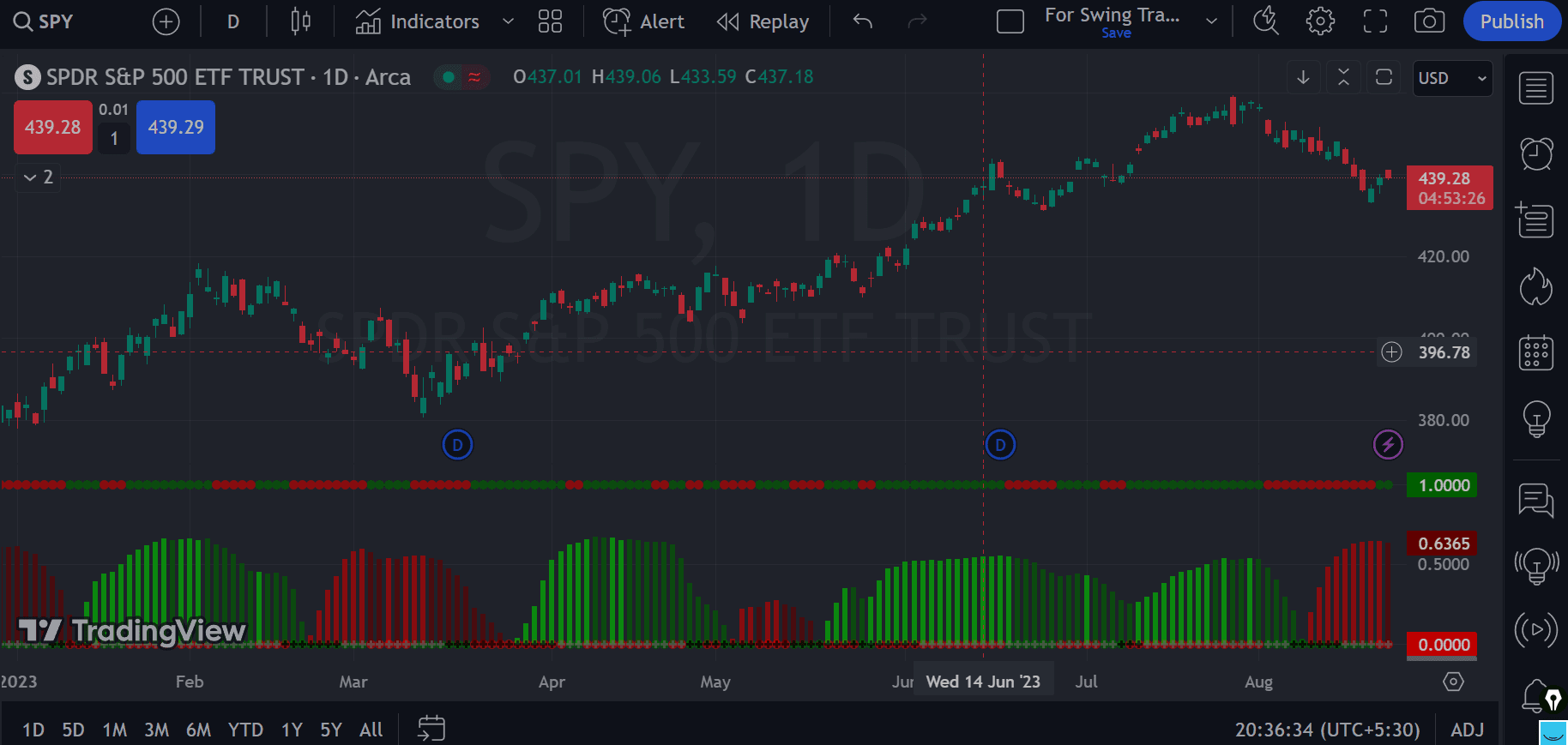Open the USD currency dropdown
The height and width of the screenshot is (745, 1568).
[1452, 78]
